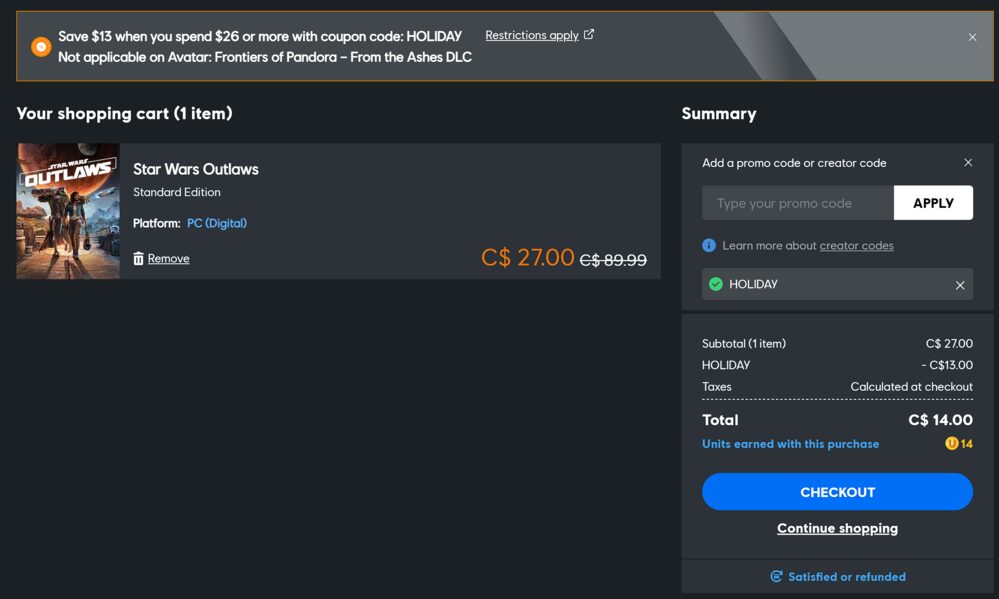The image size is (999, 599).
Task: Open the creator codes link
Action: coord(856,246)
